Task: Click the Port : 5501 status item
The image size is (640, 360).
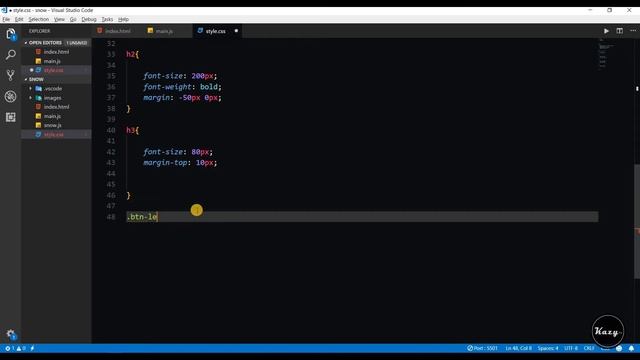Action: click(x=482, y=348)
